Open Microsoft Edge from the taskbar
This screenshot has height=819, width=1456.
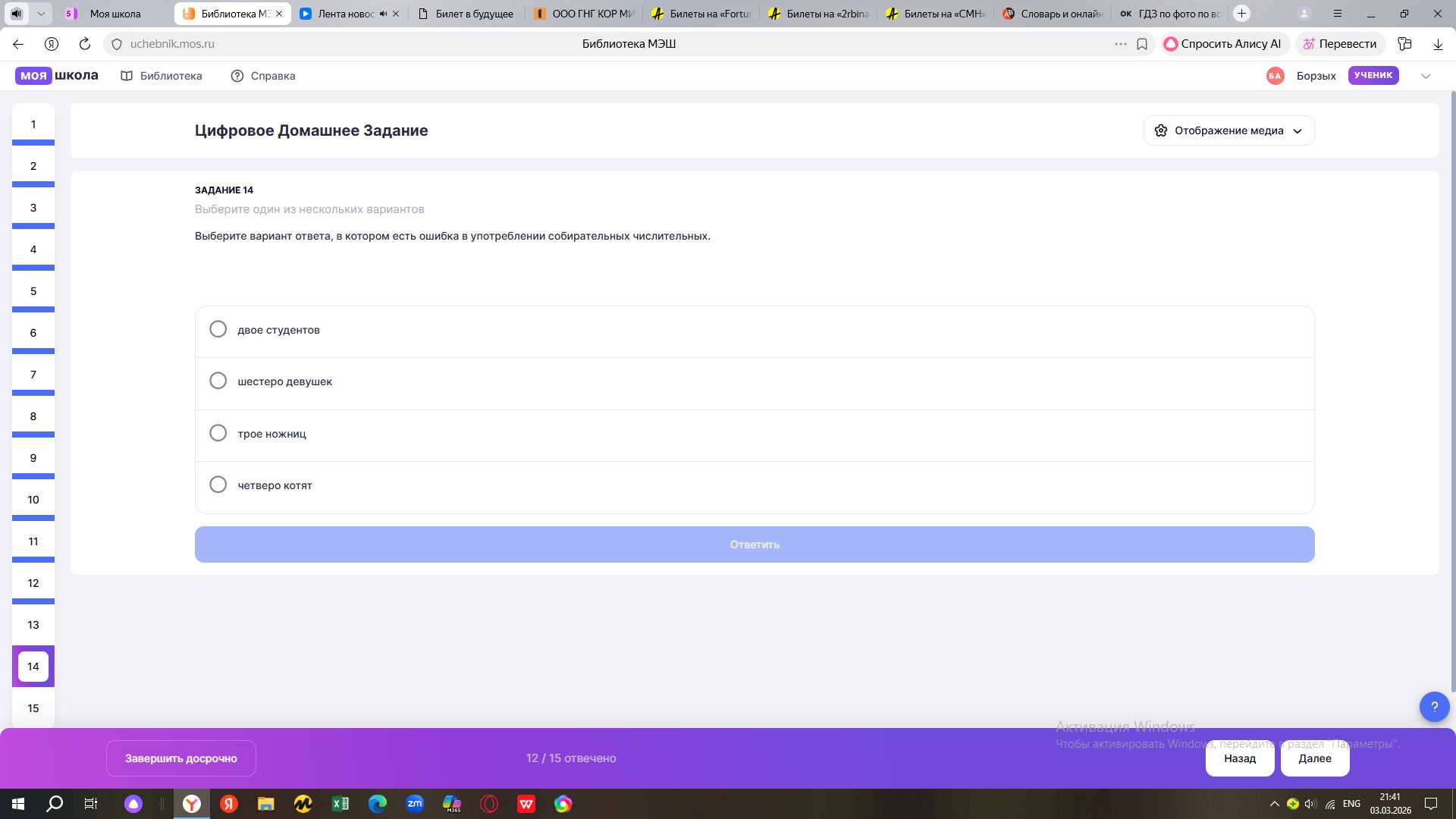(378, 804)
